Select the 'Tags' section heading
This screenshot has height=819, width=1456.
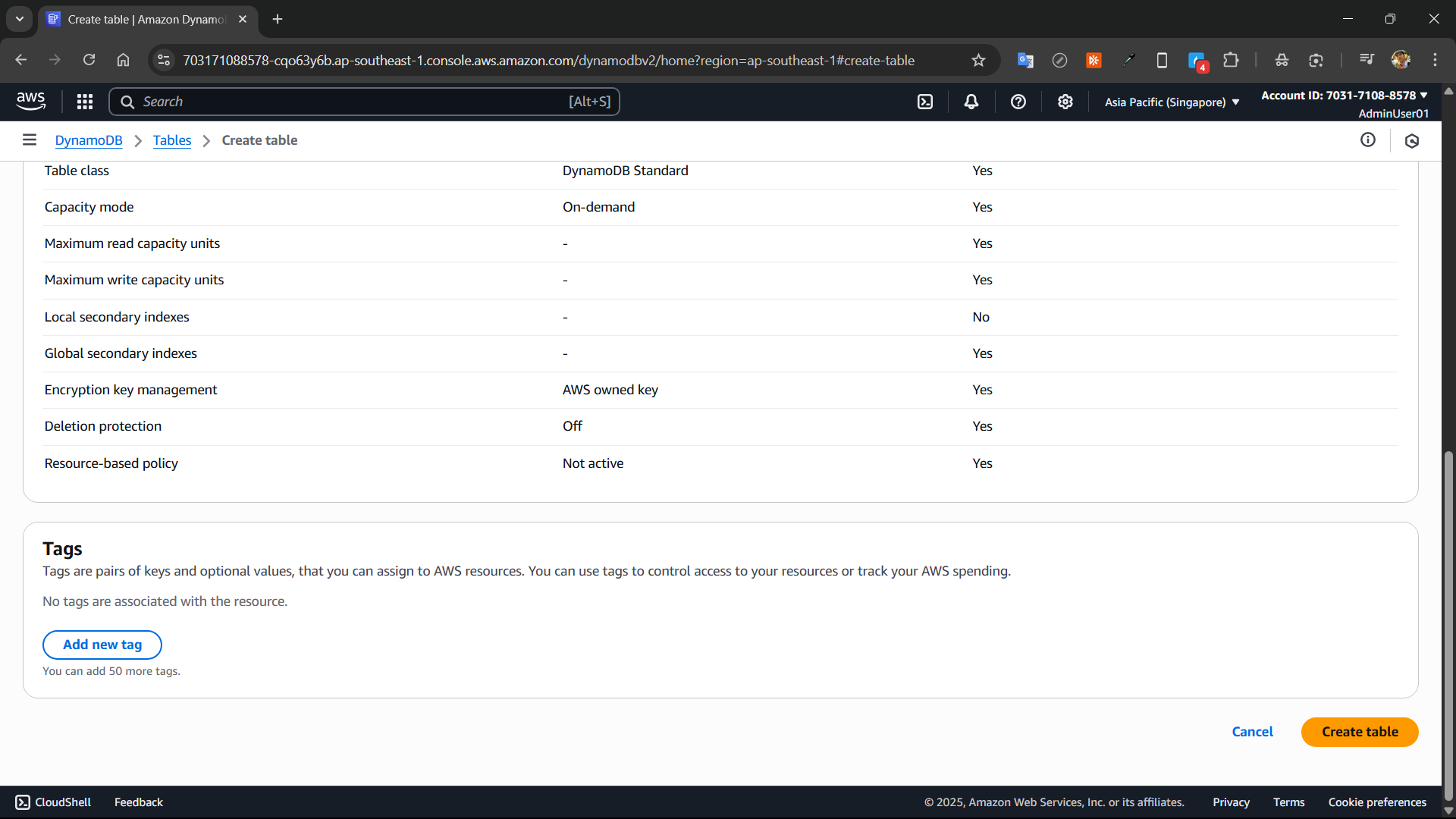pos(62,548)
